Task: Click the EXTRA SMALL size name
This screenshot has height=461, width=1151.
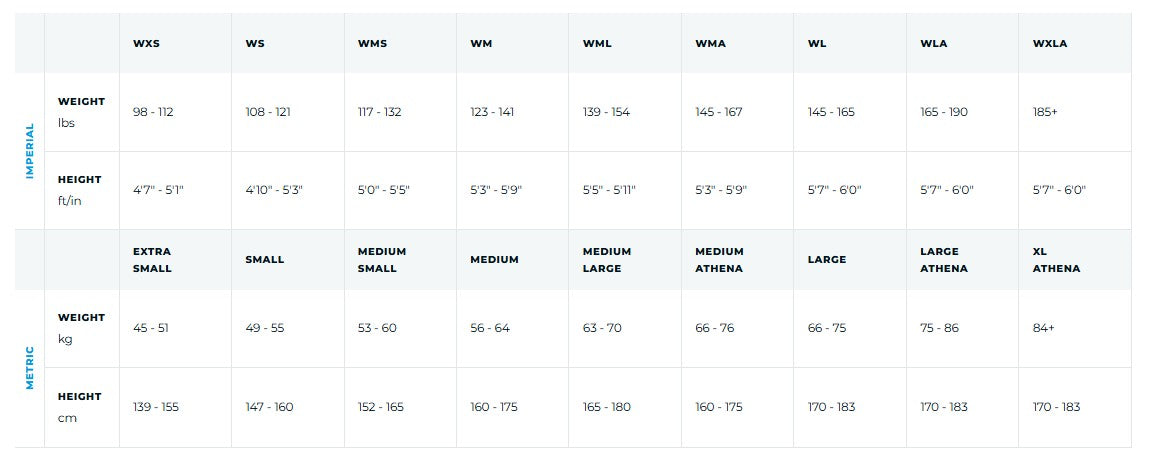Action: pos(152,260)
